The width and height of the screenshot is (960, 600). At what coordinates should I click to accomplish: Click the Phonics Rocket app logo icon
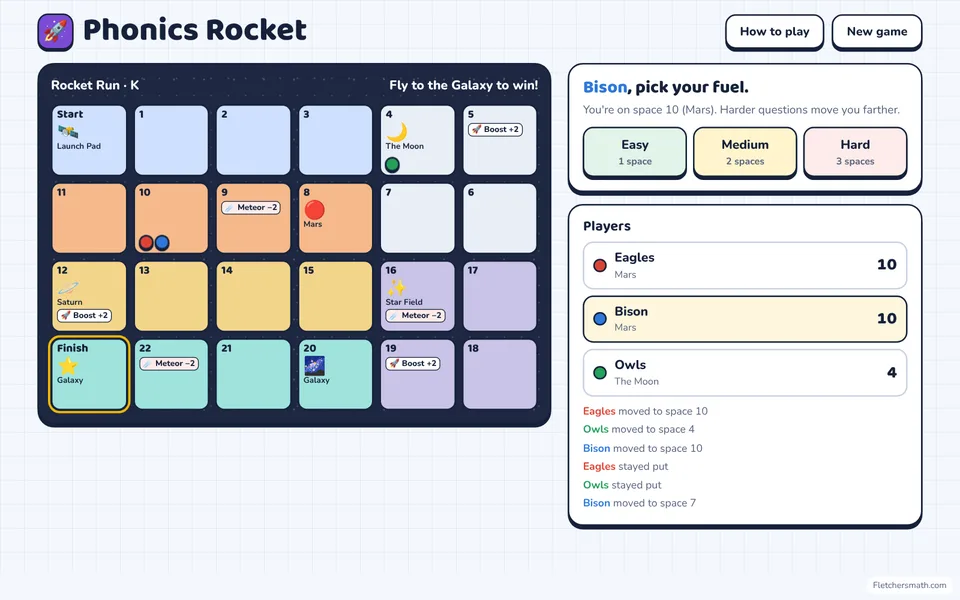click(x=55, y=32)
